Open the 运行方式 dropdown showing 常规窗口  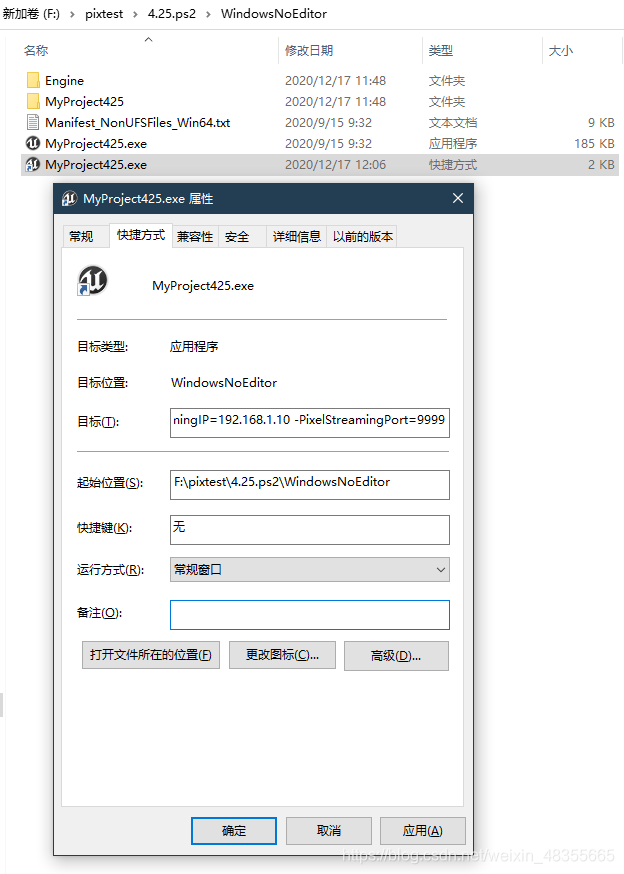point(309,570)
